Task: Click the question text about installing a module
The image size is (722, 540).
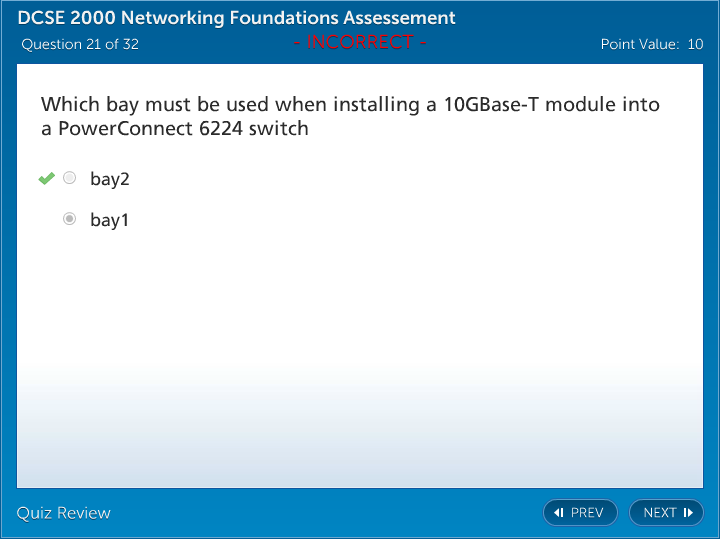Action: [x=350, y=116]
